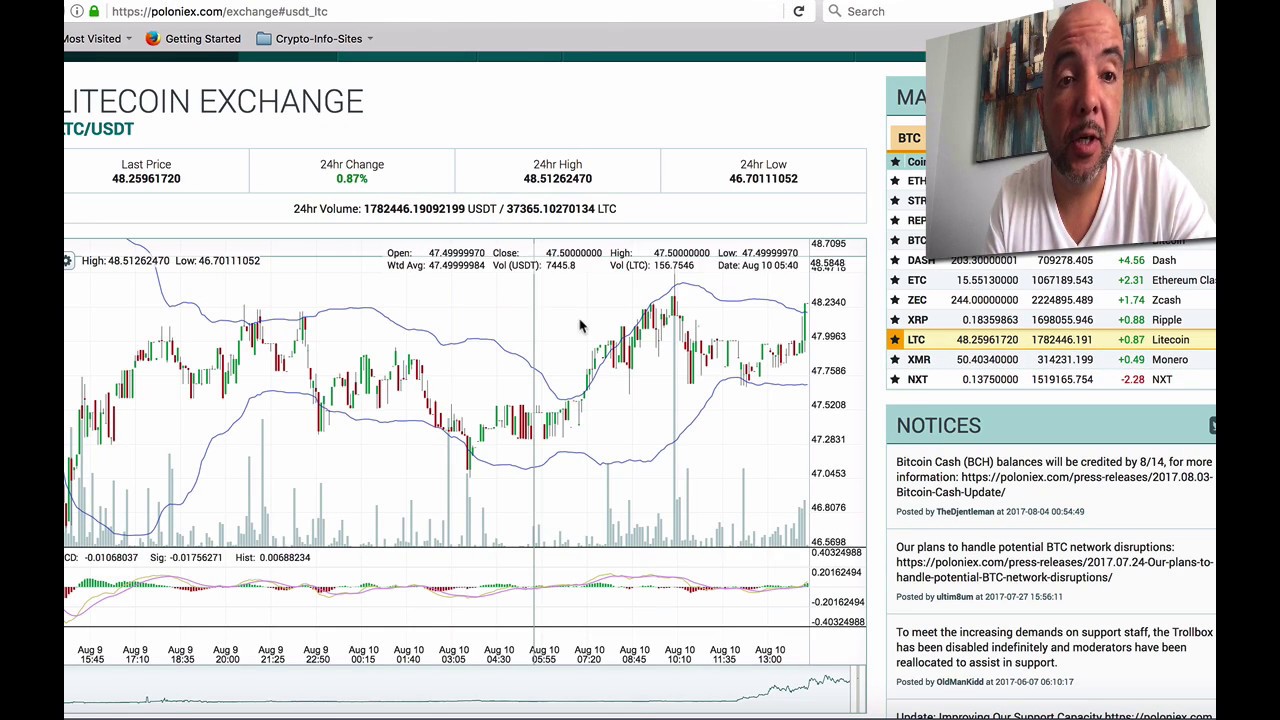Toggle the favorite star for STR

point(895,201)
